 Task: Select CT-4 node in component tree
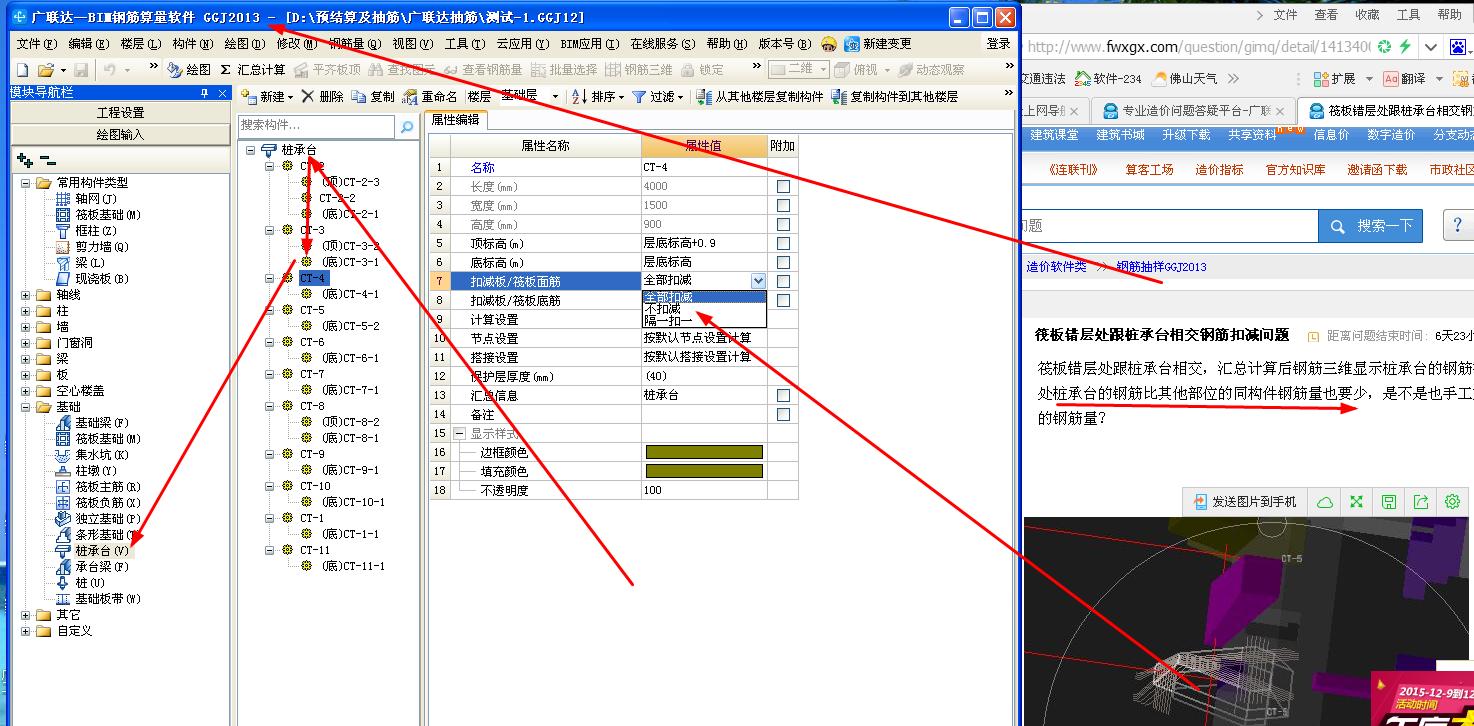[x=313, y=278]
